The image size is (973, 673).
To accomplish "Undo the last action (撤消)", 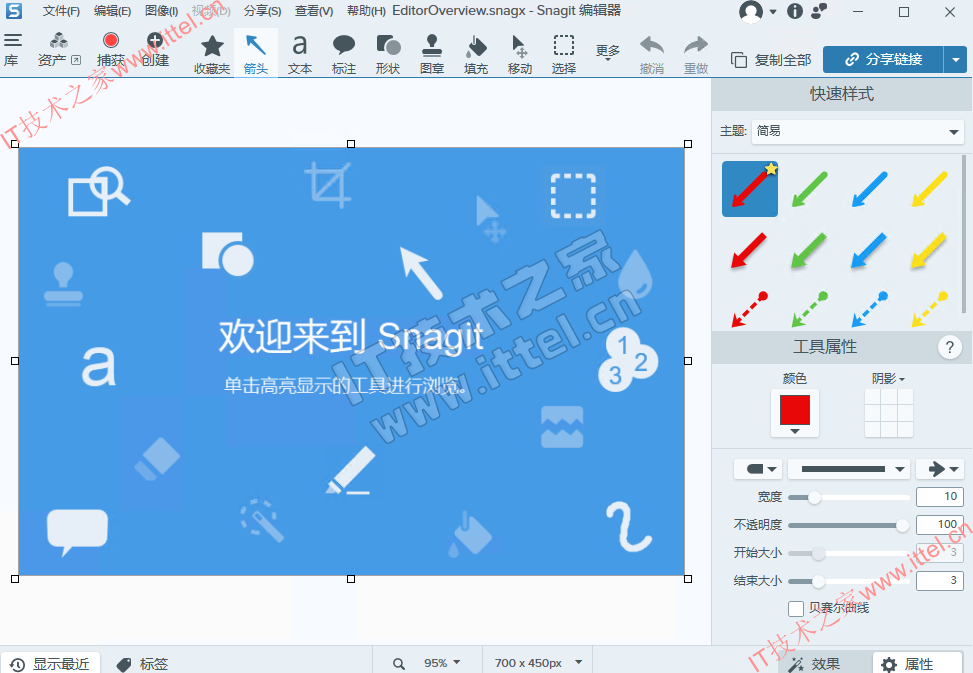I will (x=652, y=54).
